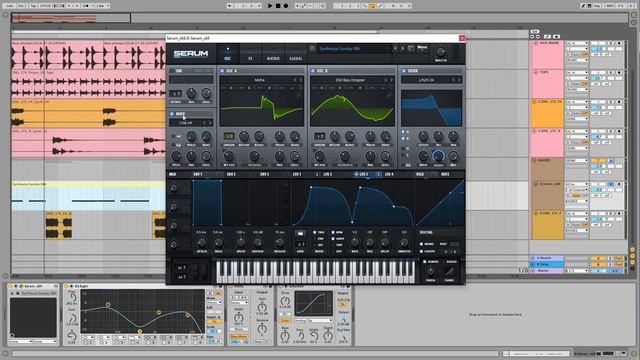The image size is (640, 360).
Task: Select the pink drum track header
Action: [547, 54]
